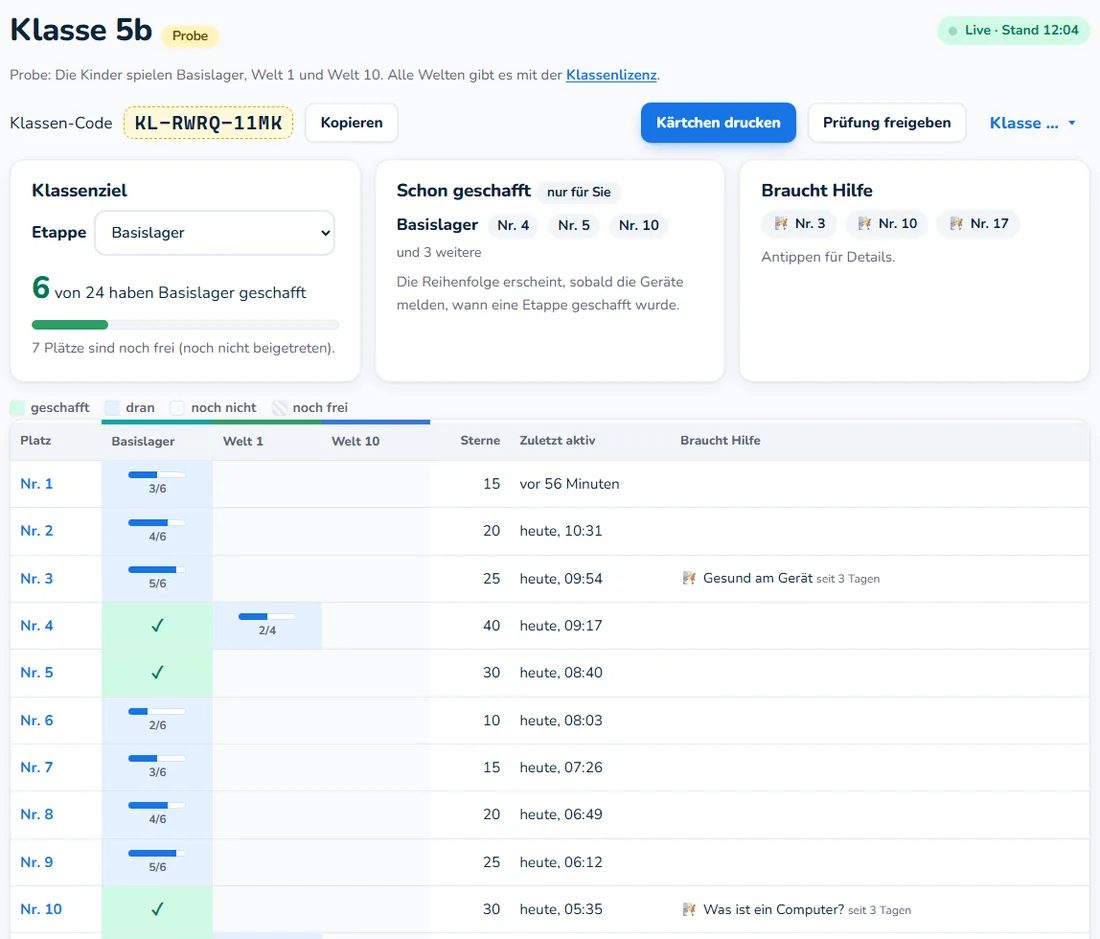
Task: Click the 3/6 Basislager progress in row Nr. 1
Action: click(x=157, y=482)
